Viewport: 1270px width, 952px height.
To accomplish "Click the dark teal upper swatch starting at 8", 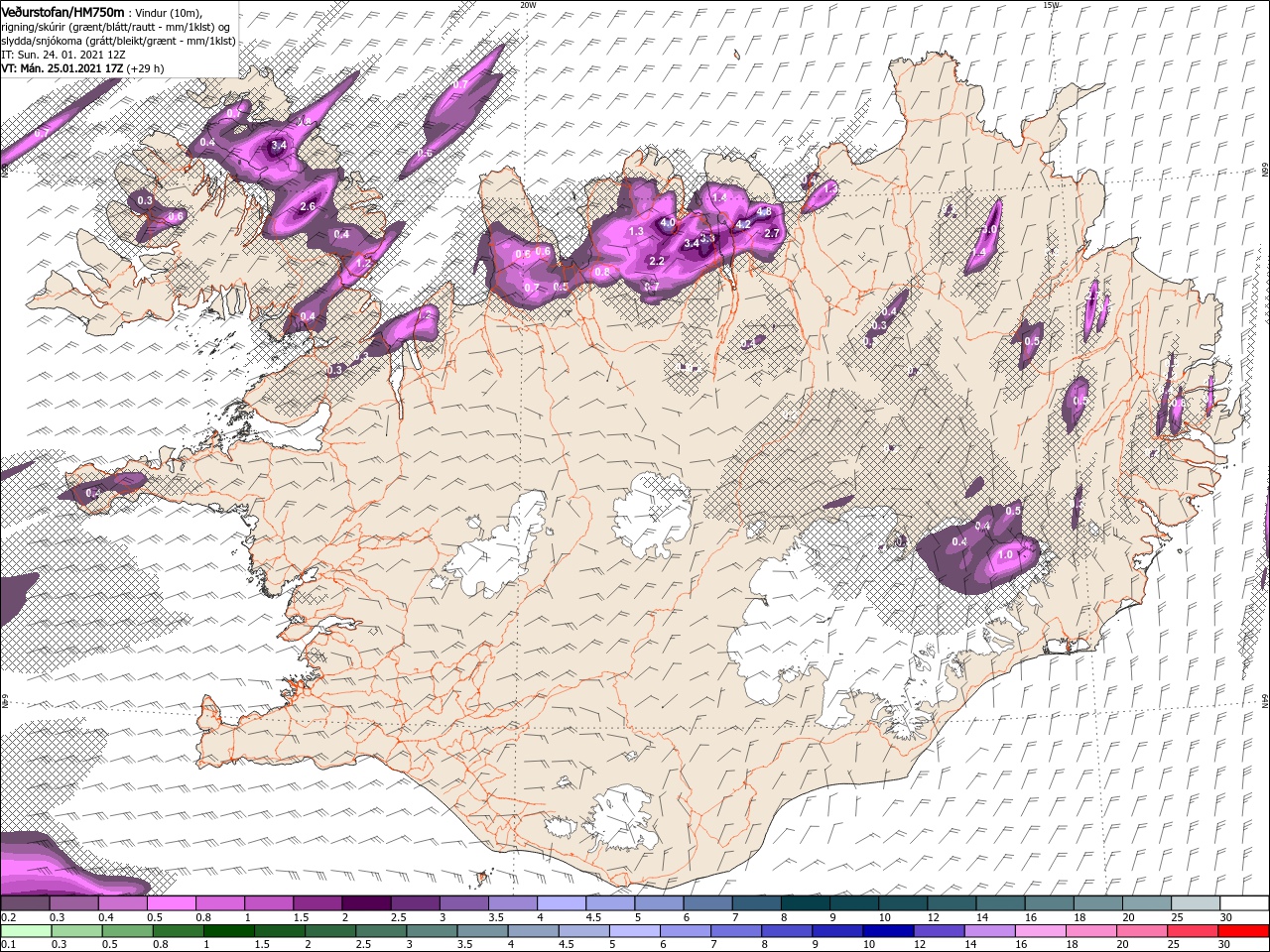I will [806, 903].
